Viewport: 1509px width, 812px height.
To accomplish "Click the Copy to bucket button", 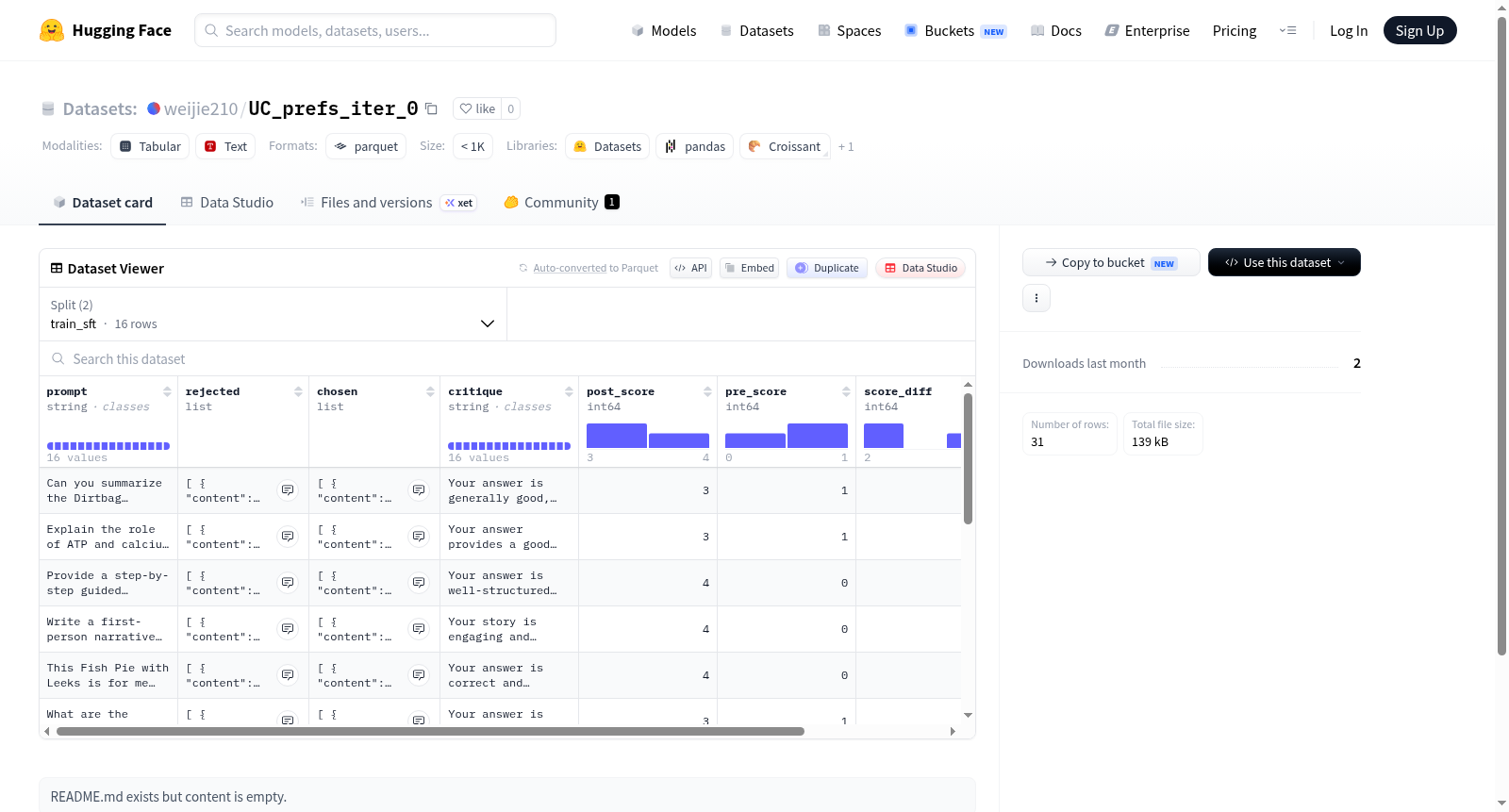I will (x=1111, y=262).
